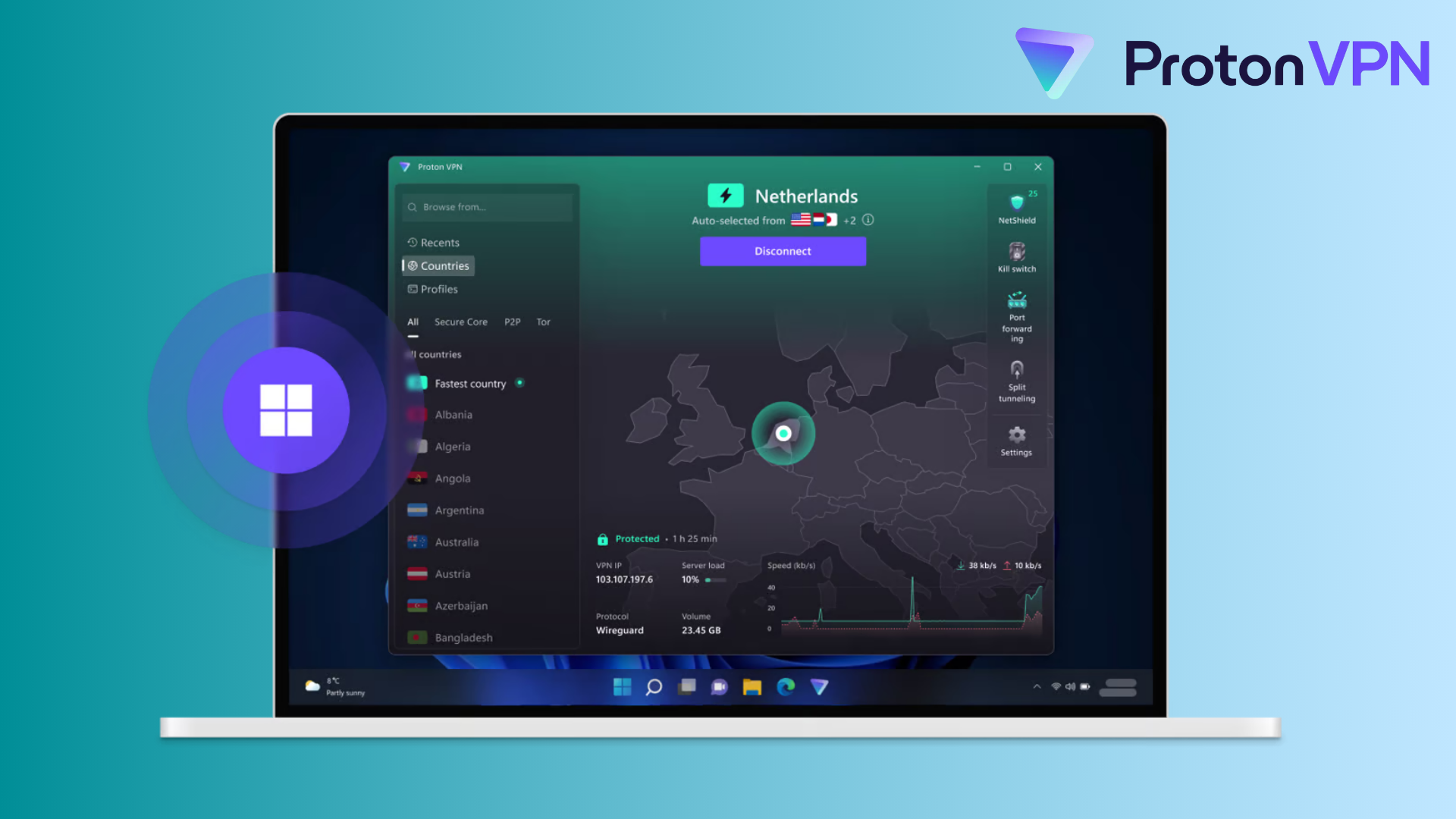This screenshot has height=819, width=1456.
Task: Click the Australia flag icon
Action: (417, 542)
